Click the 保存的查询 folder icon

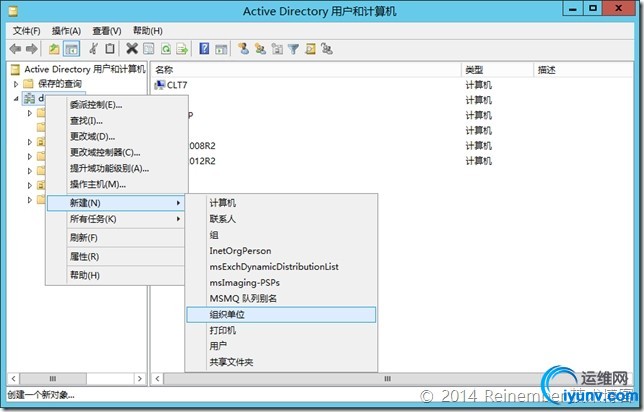(x=28, y=84)
